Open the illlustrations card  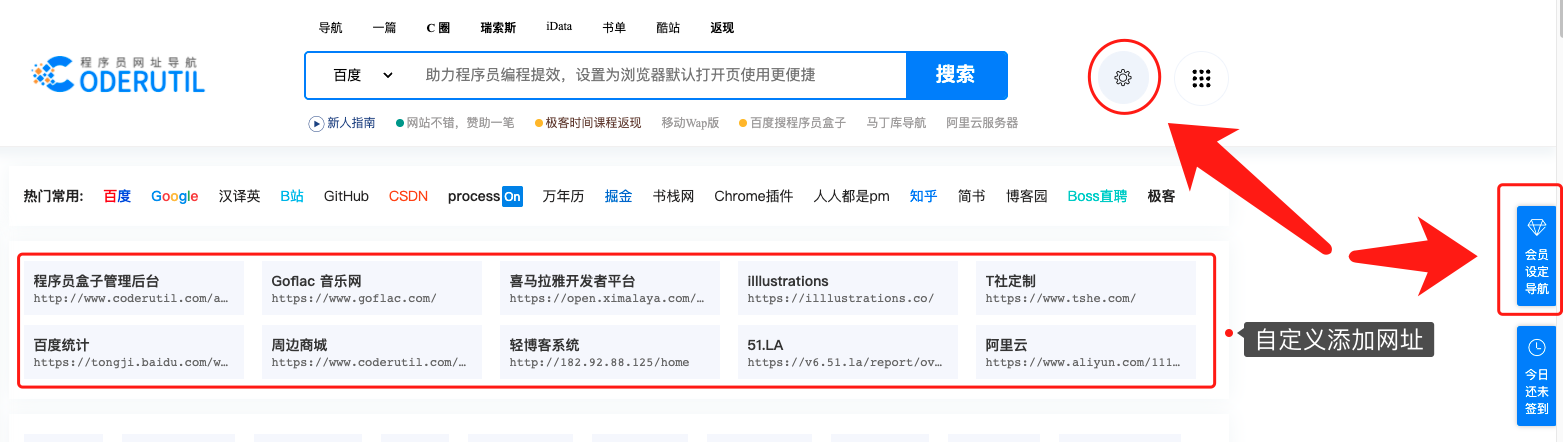click(848, 289)
